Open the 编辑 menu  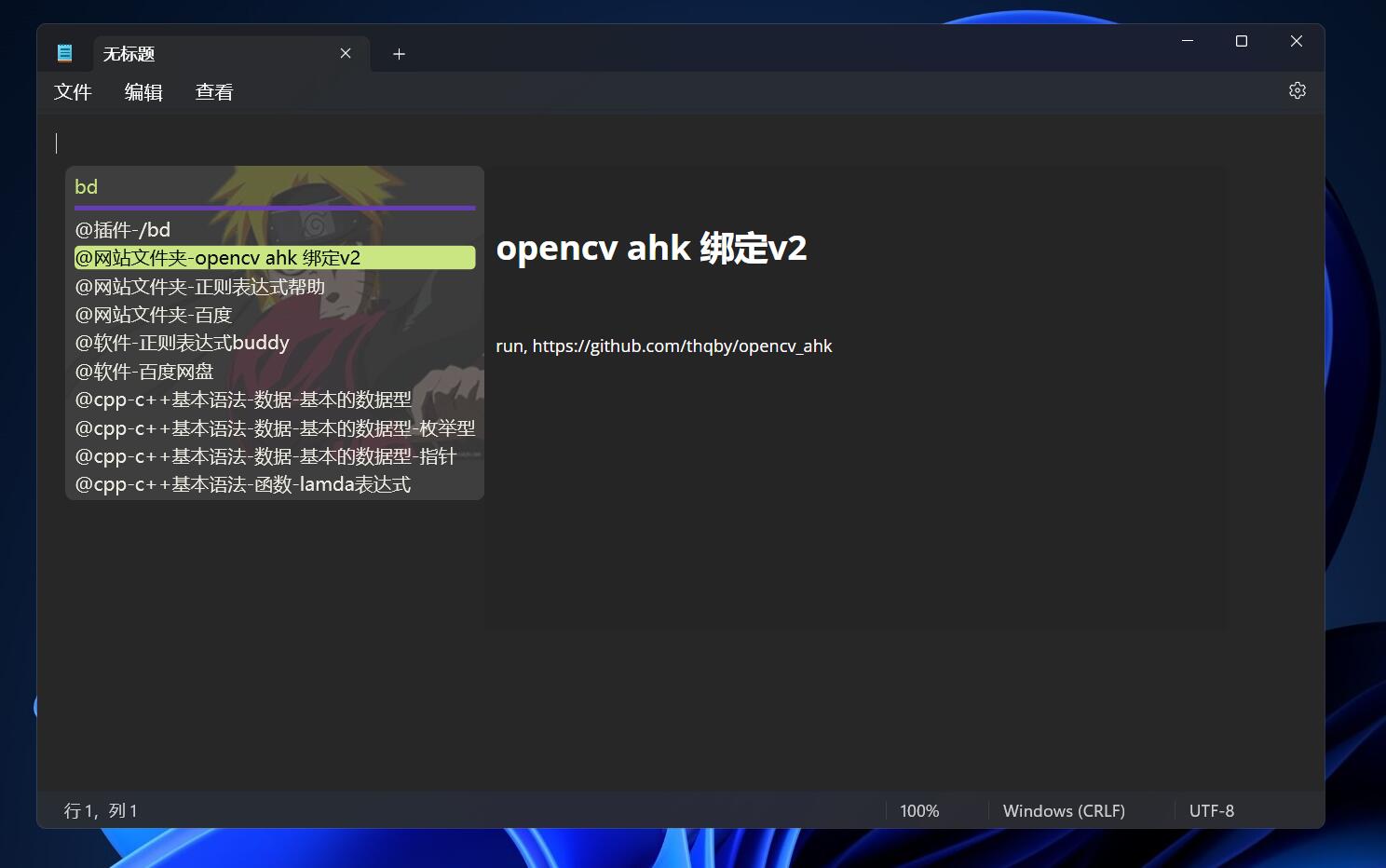coord(143,92)
